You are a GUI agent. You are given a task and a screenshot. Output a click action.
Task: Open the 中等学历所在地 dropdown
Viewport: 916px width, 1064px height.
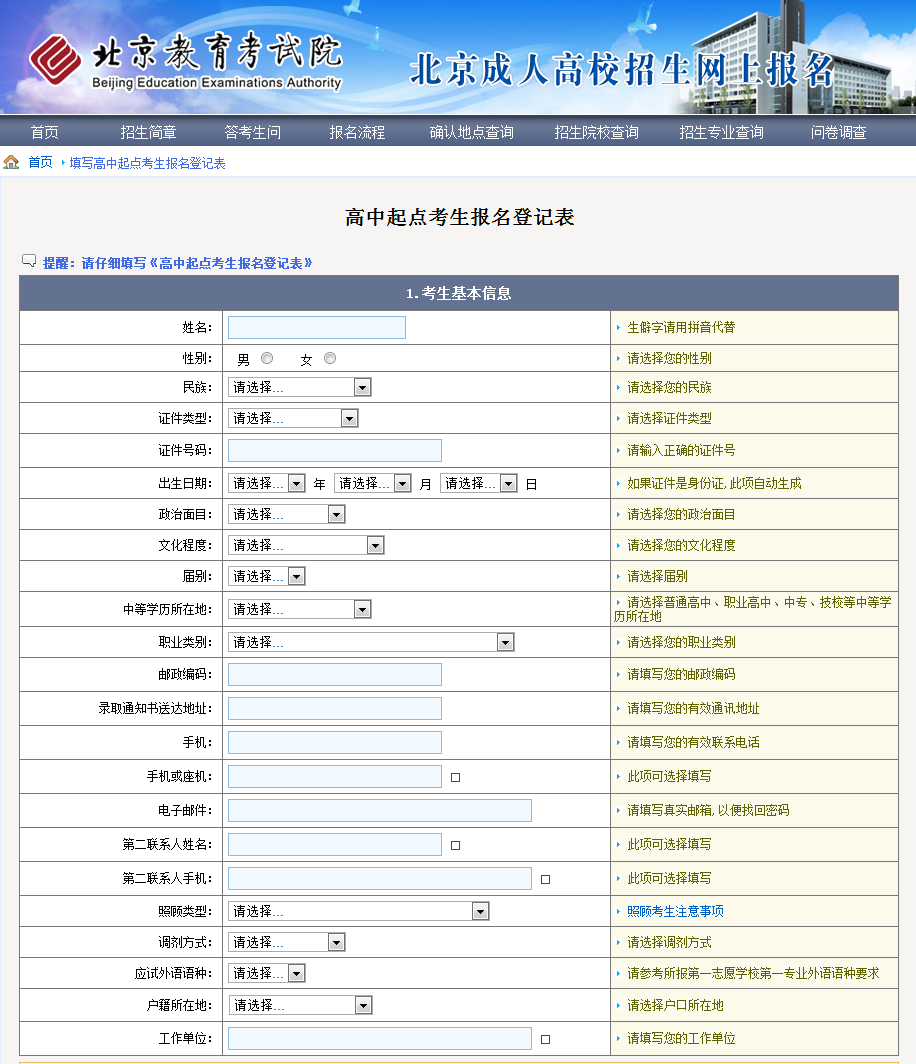(300, 609)
